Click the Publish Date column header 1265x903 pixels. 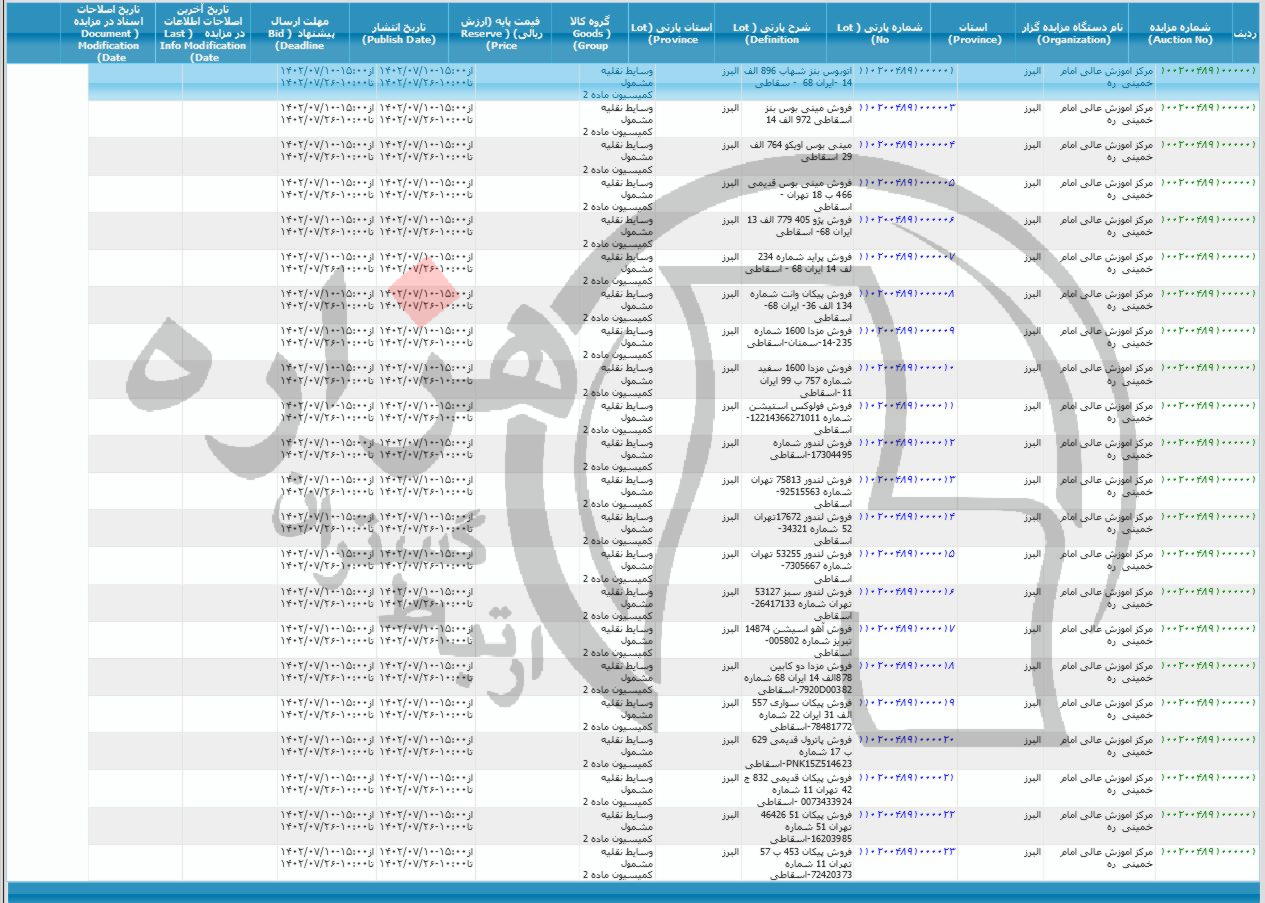[x=399, y=33]
